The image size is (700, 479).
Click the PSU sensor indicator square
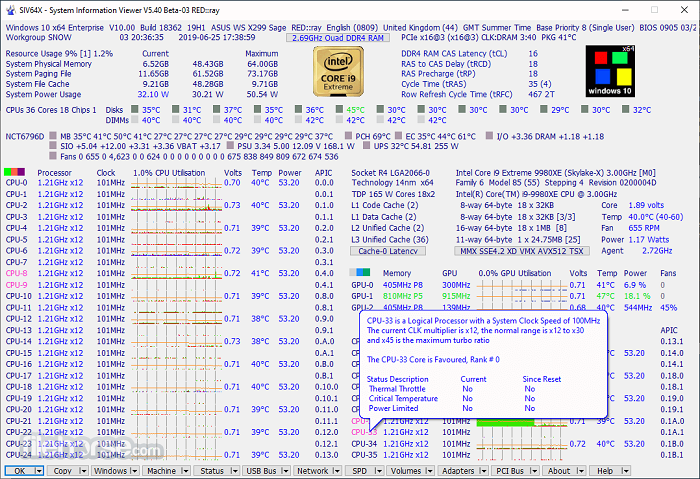click(x=230, y=146)
